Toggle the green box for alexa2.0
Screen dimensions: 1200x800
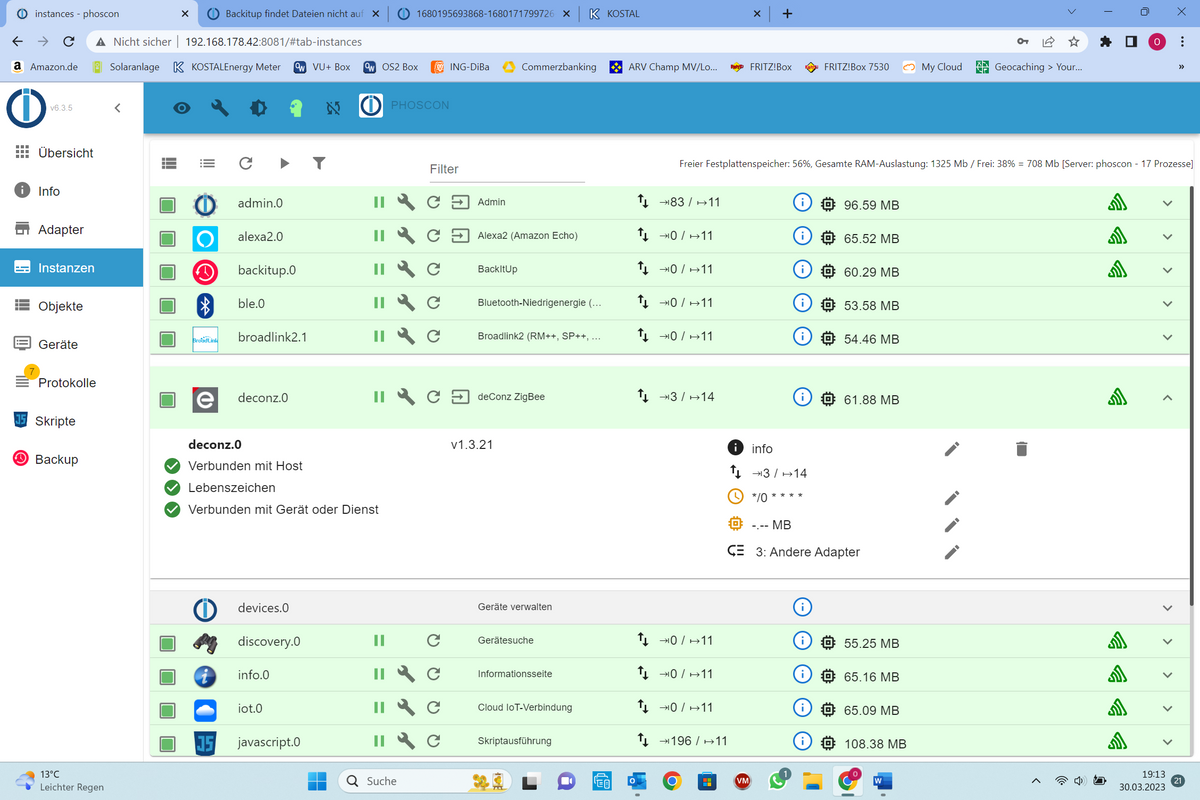click(x=168, y=238)
